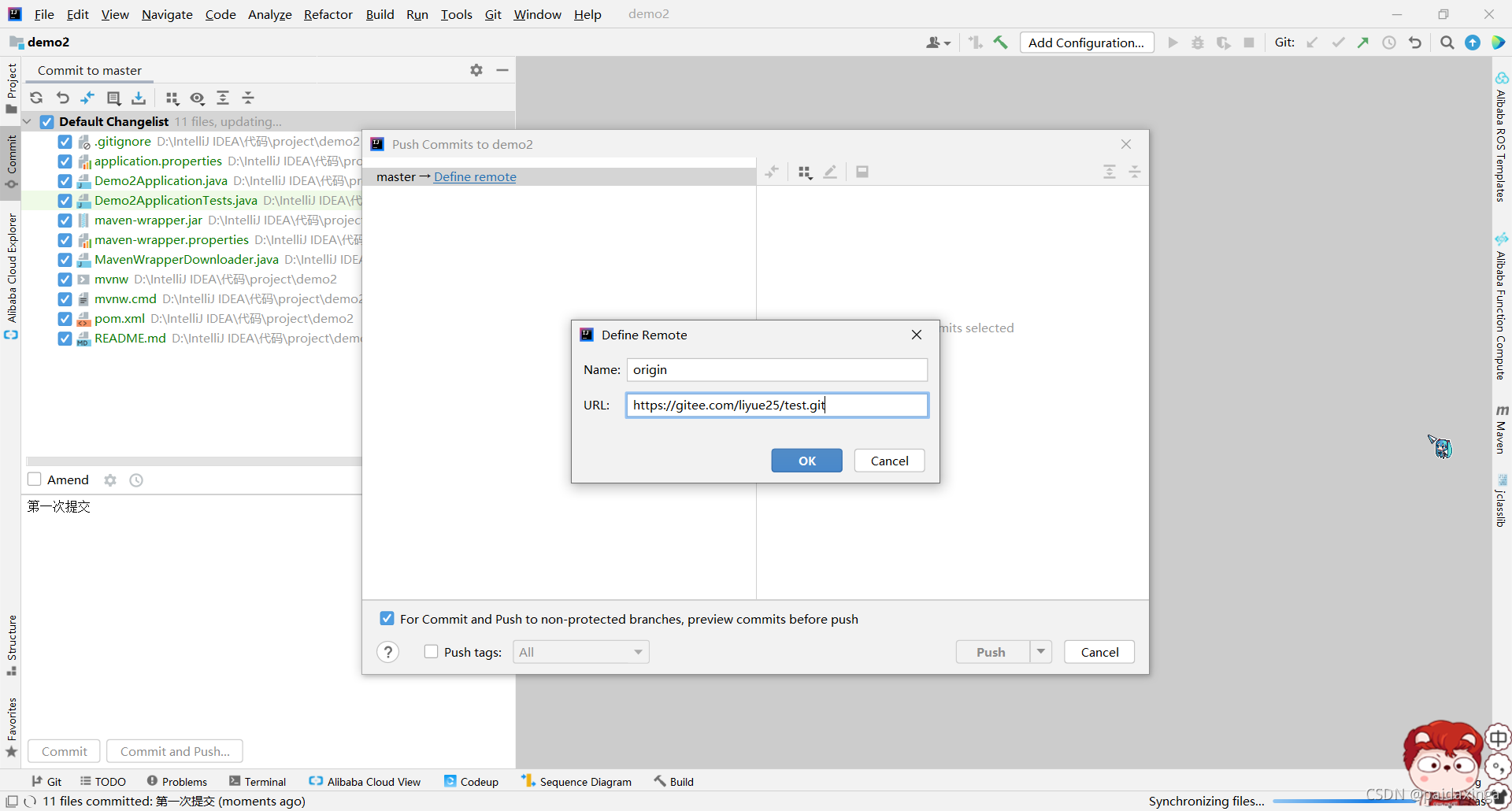The image size is (1512, 811).
Task: Click the Shelve changes download icon
Action: tap(139, 98)
